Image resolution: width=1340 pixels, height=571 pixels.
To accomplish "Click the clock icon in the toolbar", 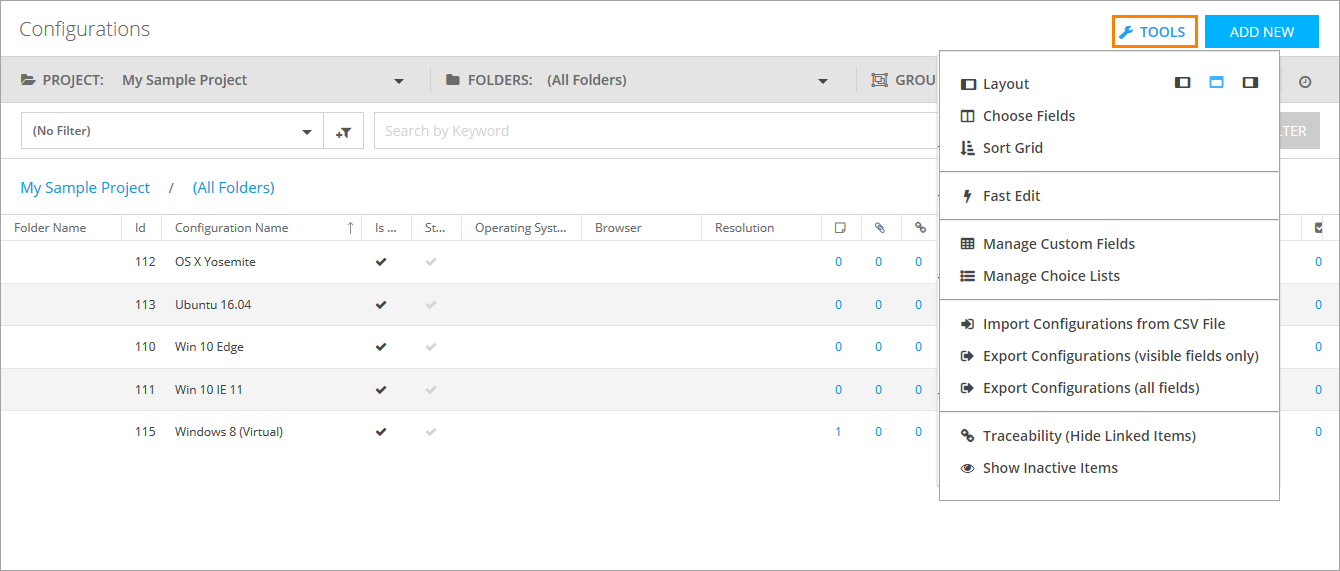I will 1305,81.
